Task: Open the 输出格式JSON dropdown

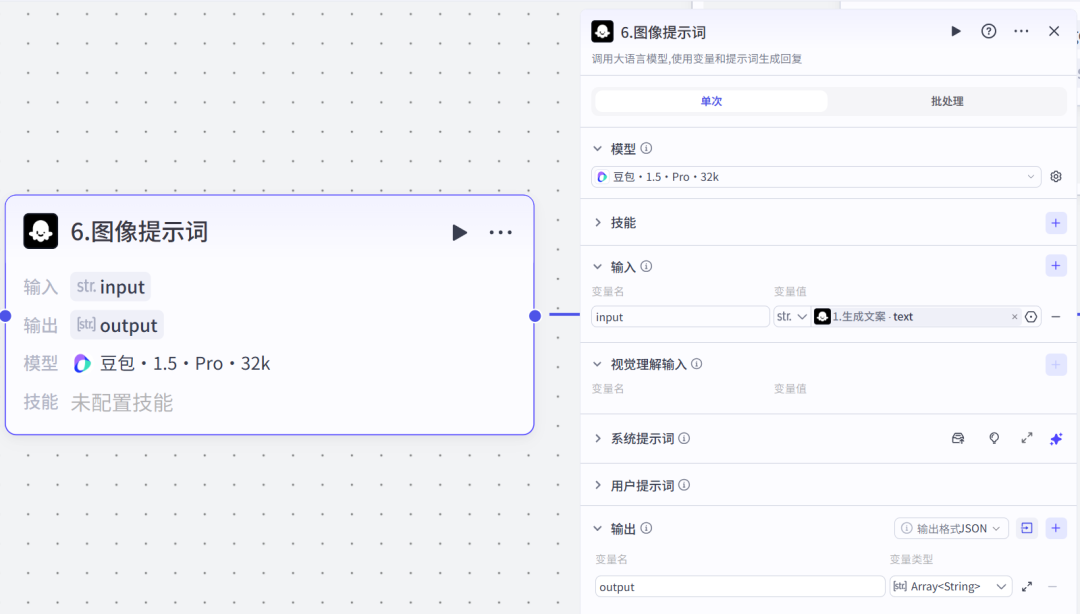Action: [x=951, y=529]
